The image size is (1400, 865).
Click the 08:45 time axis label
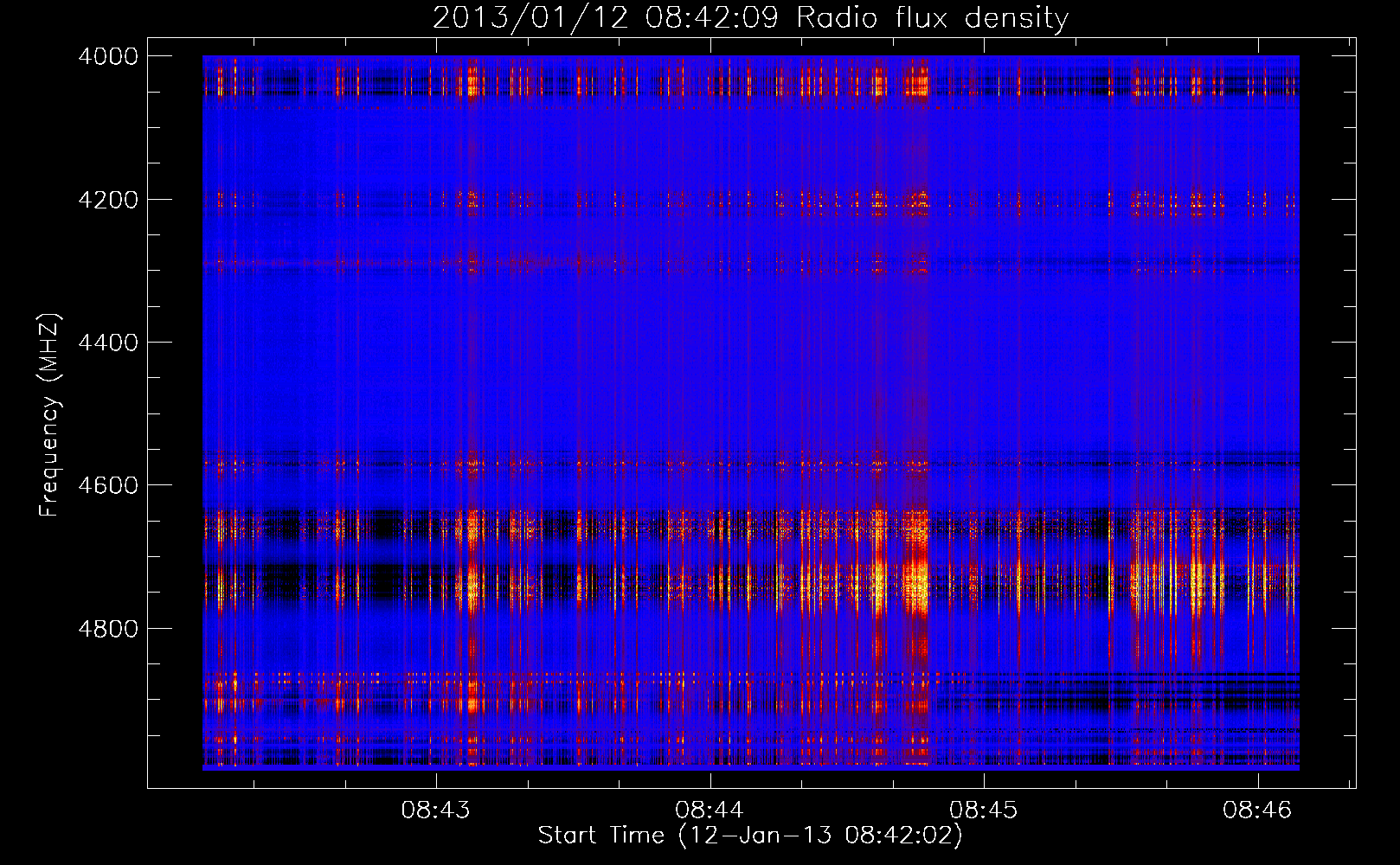[x=984, y=810]
